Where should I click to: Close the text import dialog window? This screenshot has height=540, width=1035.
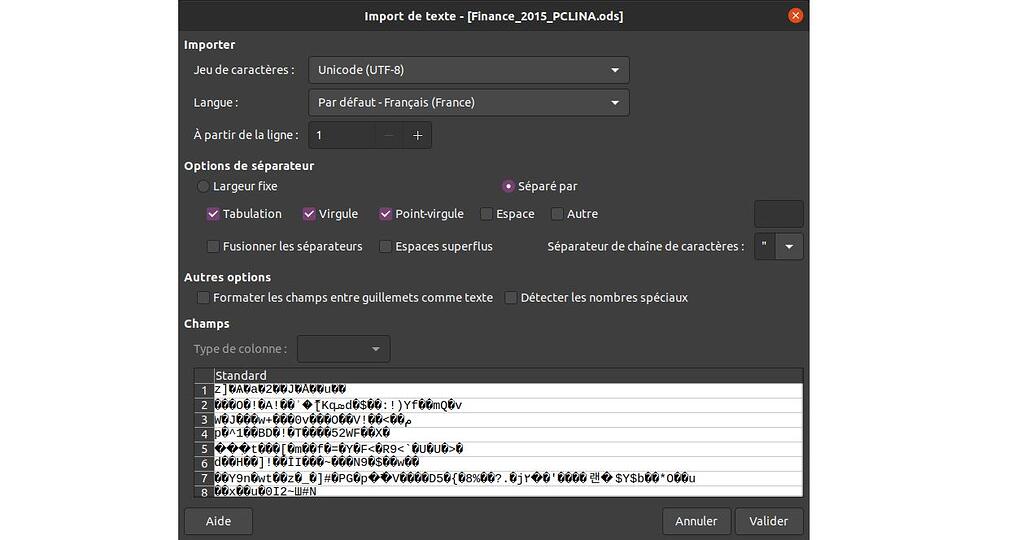[x=795, y=16]
